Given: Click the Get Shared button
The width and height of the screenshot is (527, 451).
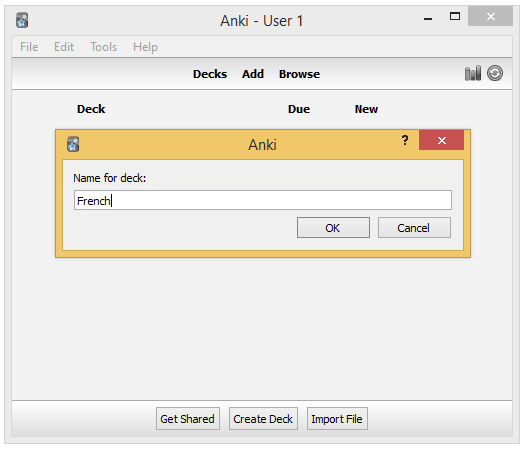Looking at the screenshot, I should click(188, 419).
